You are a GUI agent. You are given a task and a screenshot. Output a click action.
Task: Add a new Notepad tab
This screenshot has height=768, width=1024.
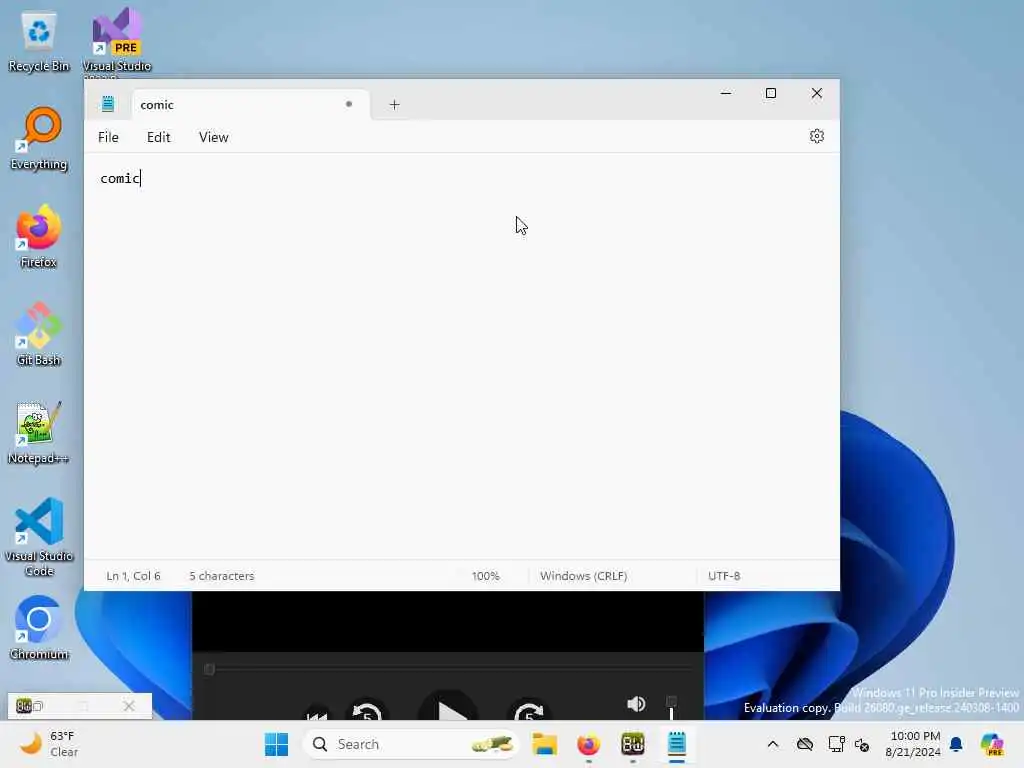(x=394, y=104)
